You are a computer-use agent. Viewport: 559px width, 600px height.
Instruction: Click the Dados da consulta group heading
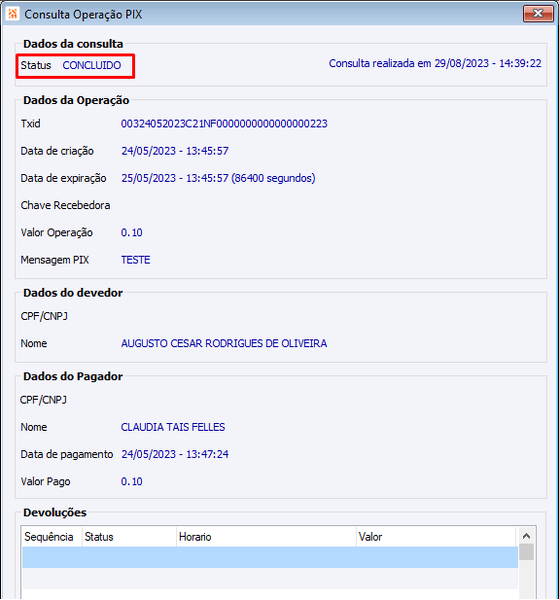click(73, 44)
